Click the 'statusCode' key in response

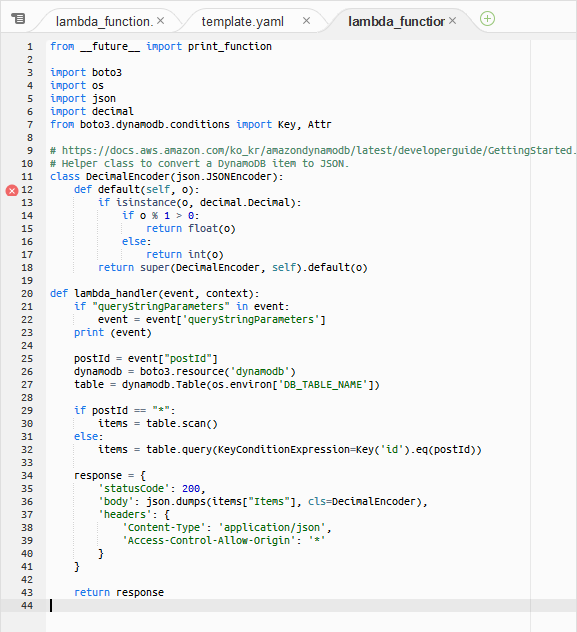[134, 489]
